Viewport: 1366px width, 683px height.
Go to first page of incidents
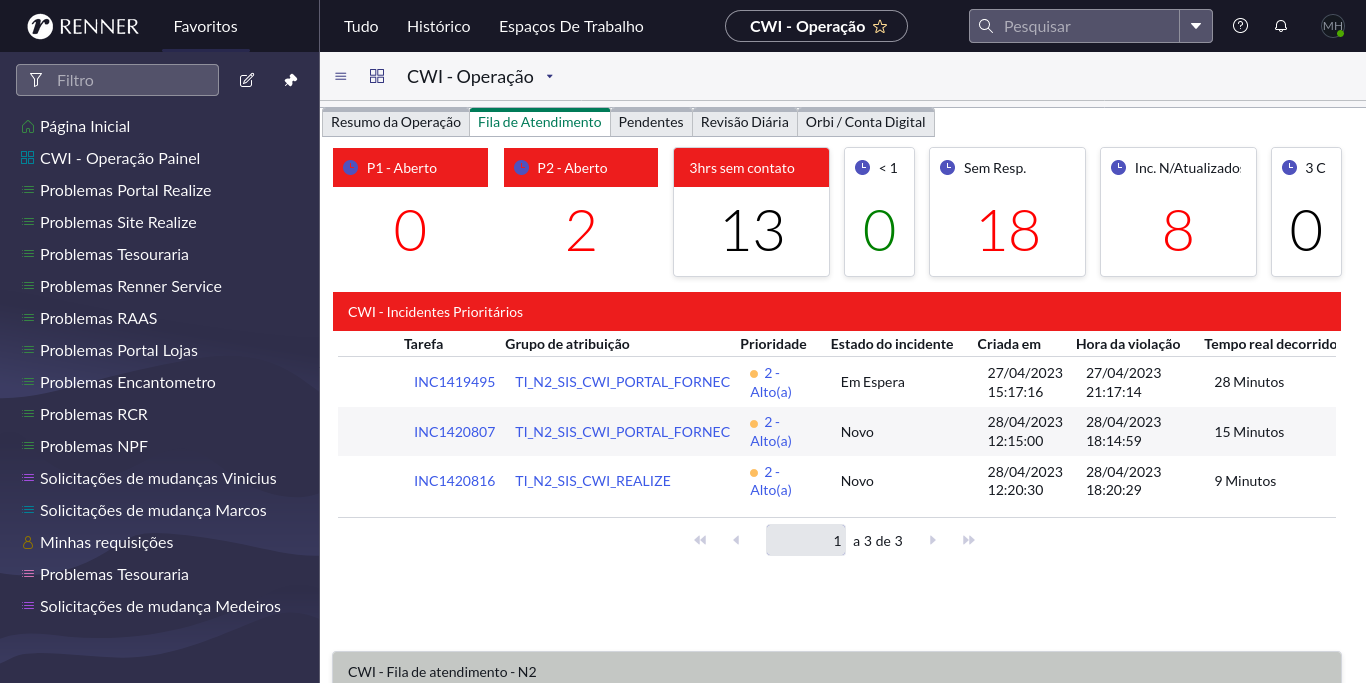click(700, 540)
